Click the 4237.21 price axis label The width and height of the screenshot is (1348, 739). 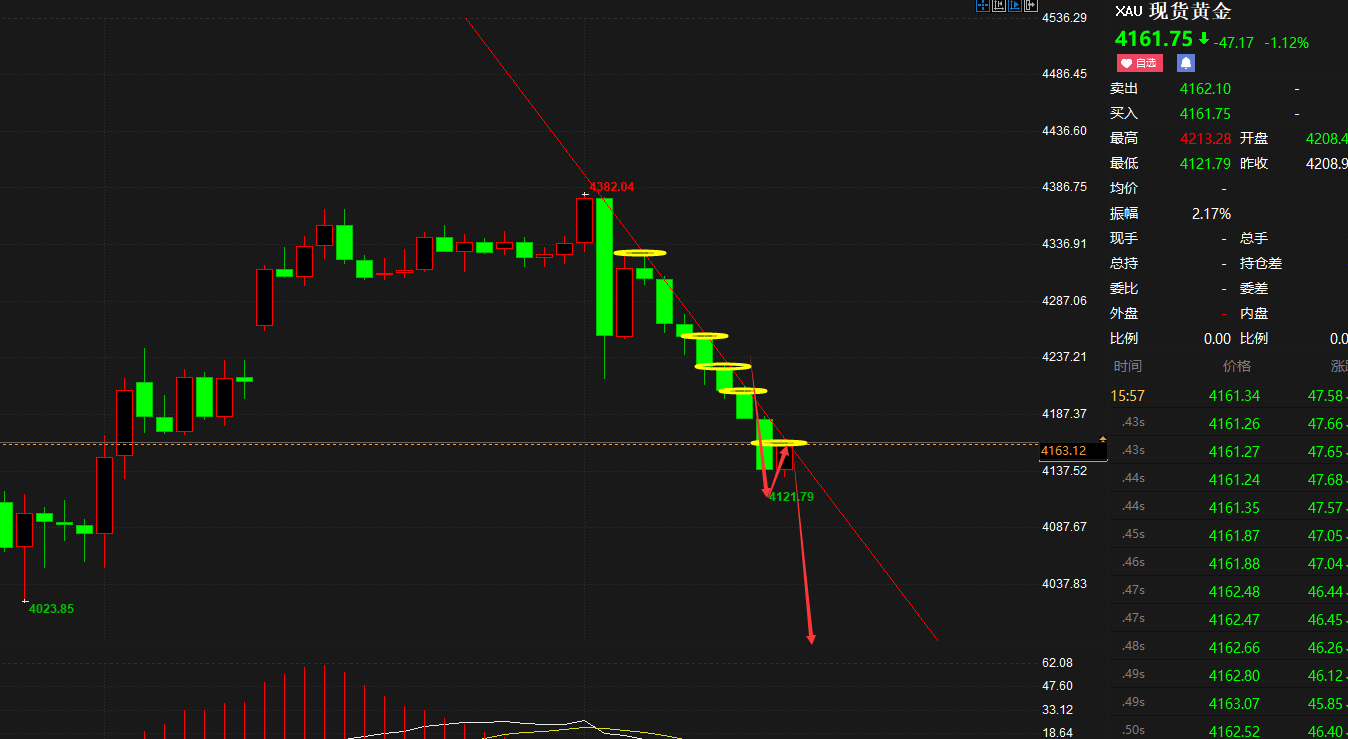tap(1064, 357)
